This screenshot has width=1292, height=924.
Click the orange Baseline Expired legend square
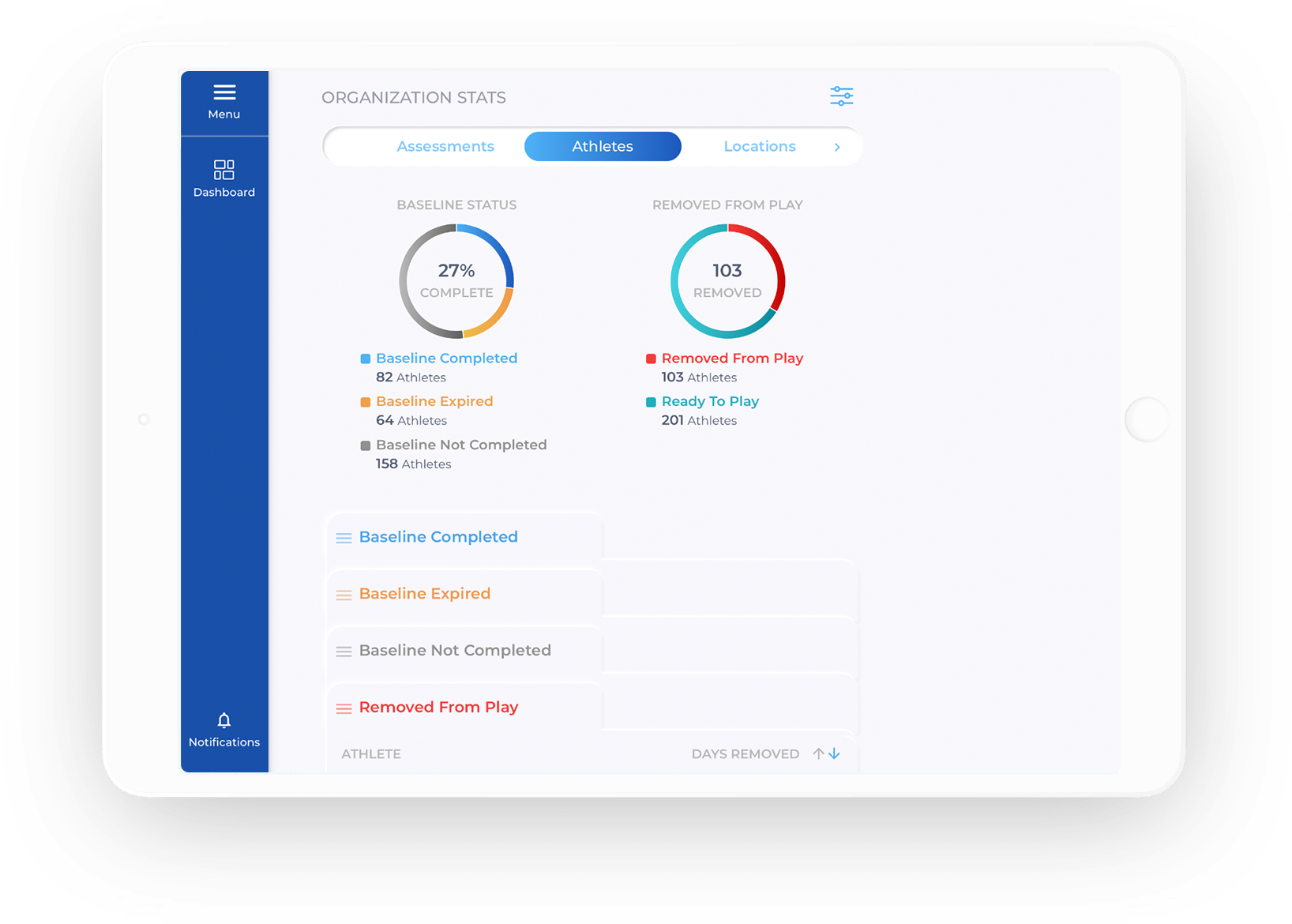pyautogui.click(x=366, y=402)
